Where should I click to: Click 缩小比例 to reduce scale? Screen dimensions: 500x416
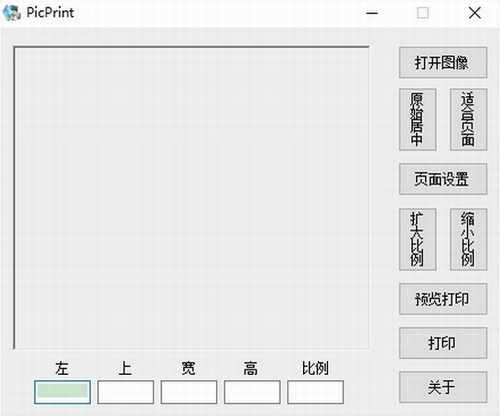(x=468, y=239)
